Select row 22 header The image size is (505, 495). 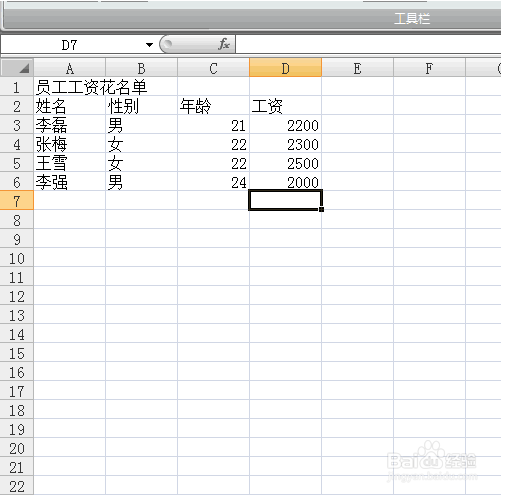pos(17,486)
